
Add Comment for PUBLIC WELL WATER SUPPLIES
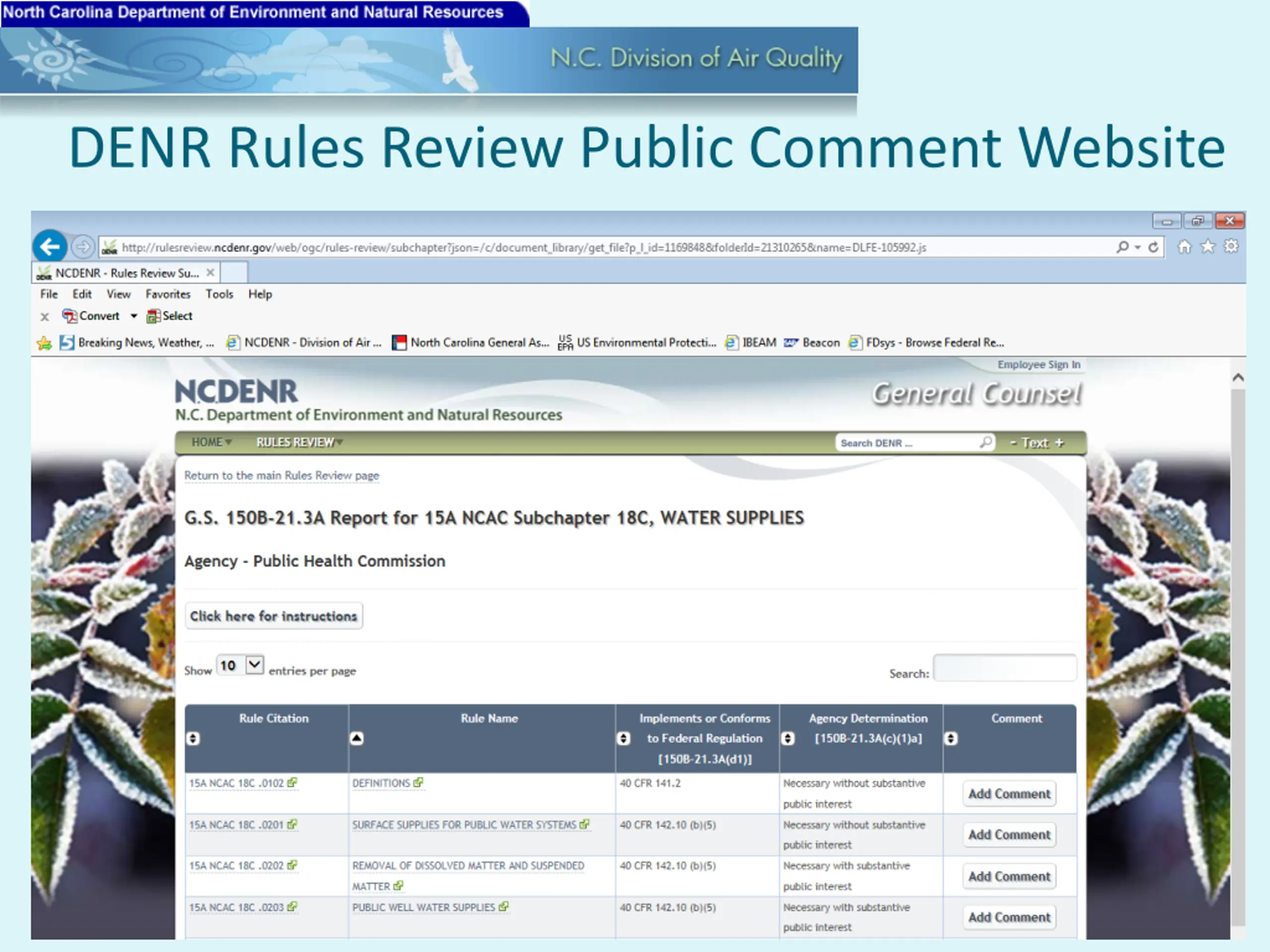1009,918
